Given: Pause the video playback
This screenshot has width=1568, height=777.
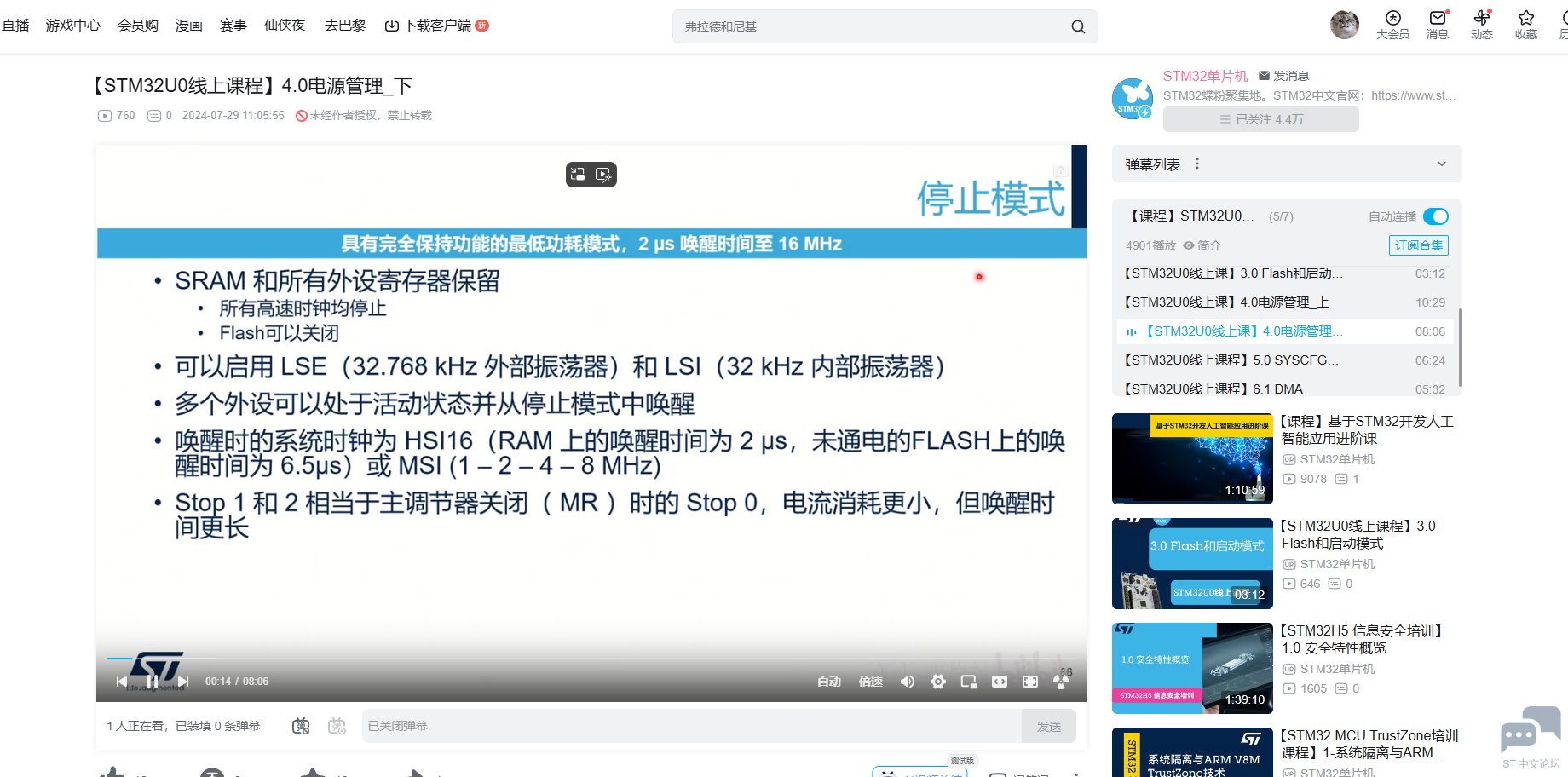Looking at the screenshot, I should click(x=153, y=682).
